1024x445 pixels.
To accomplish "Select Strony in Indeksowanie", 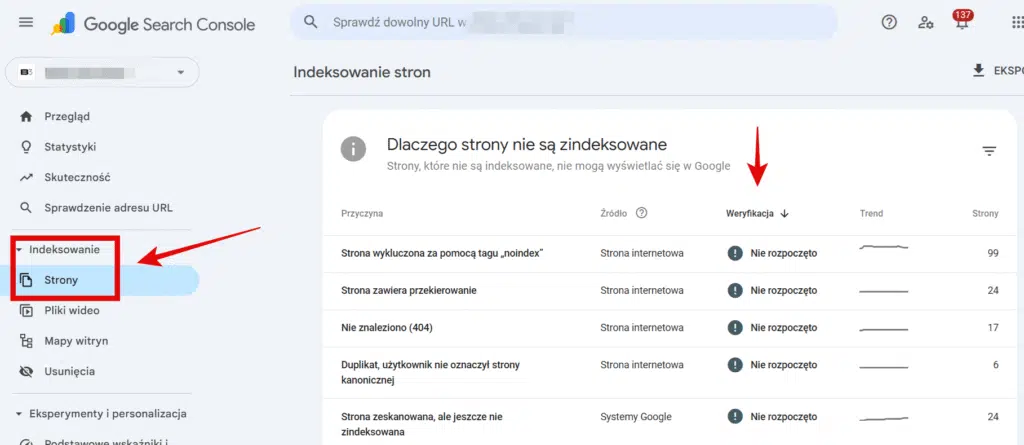I will tap(101, 280).
